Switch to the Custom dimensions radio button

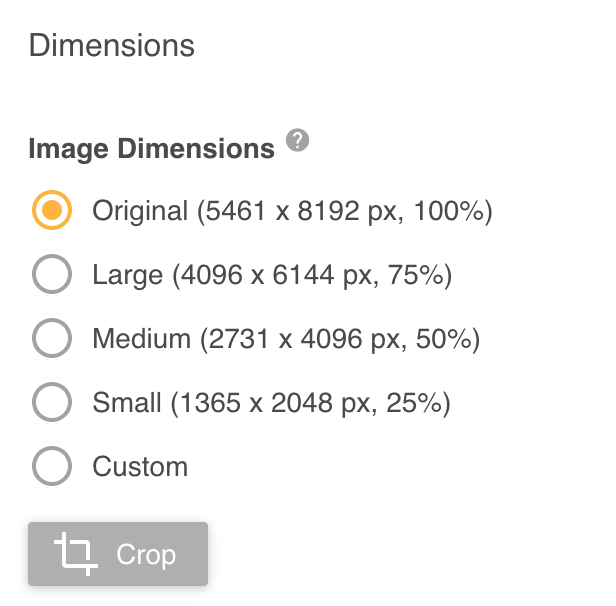click(x=52, y=467)
